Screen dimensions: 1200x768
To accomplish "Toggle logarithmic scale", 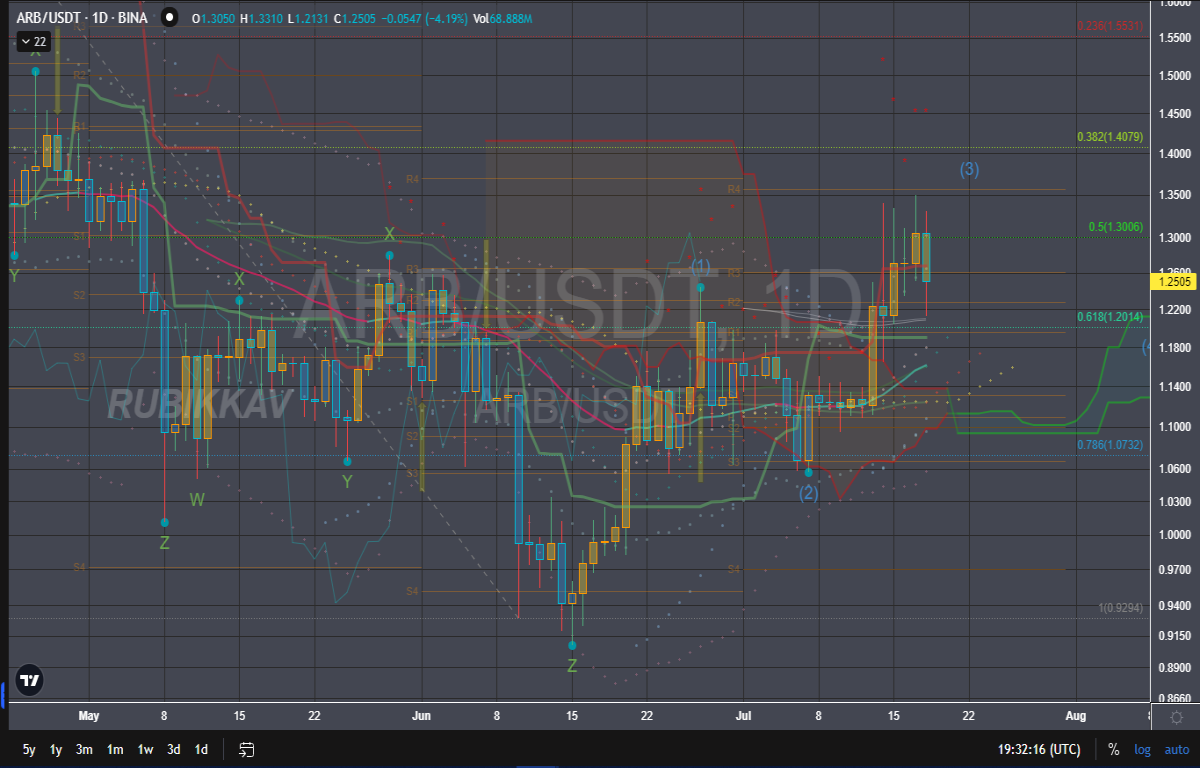I will [x=1142, y=749].
